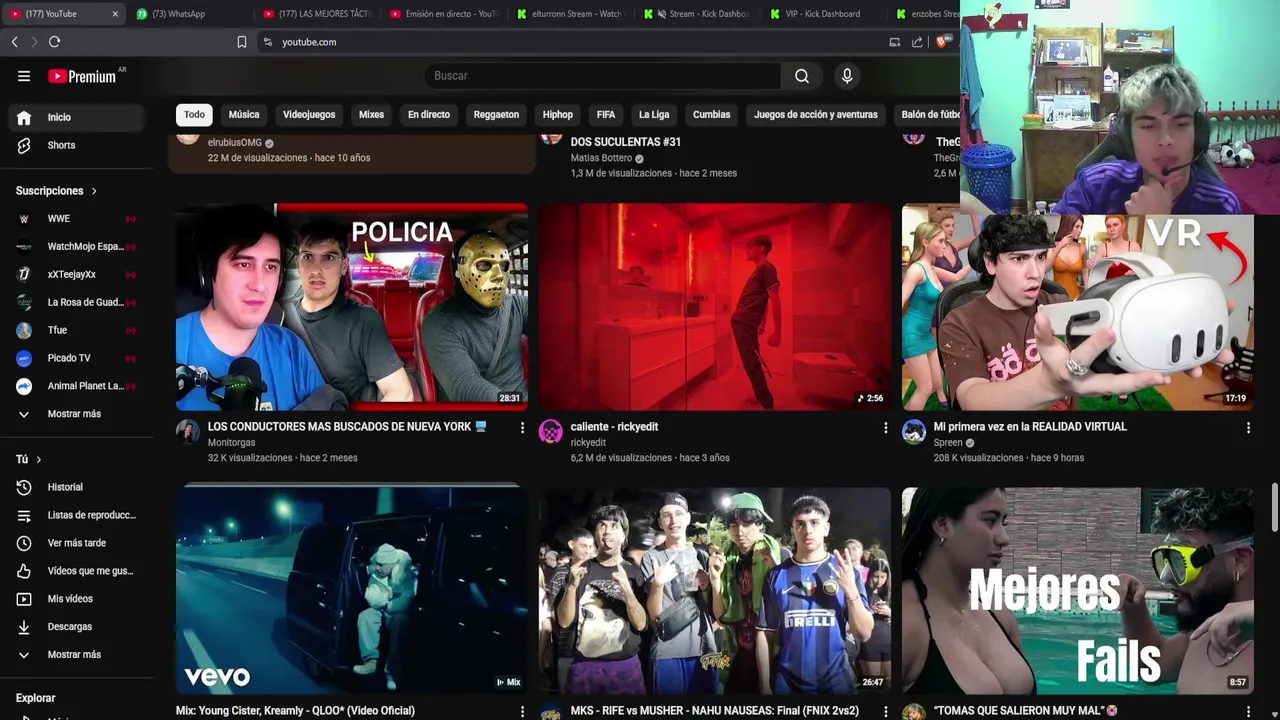Image resolution: width=1280 pixels, height=720 pixels.
Task: Open the Animal Planet La... subscription channel
Action: click(x=76, y=386)
